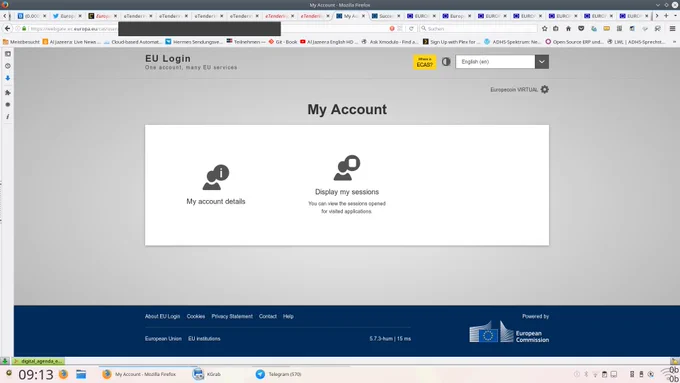The height and width of the screenshot is (383, 680).
Task: Switch to the My Account tab
Action: tap(350, 16)
